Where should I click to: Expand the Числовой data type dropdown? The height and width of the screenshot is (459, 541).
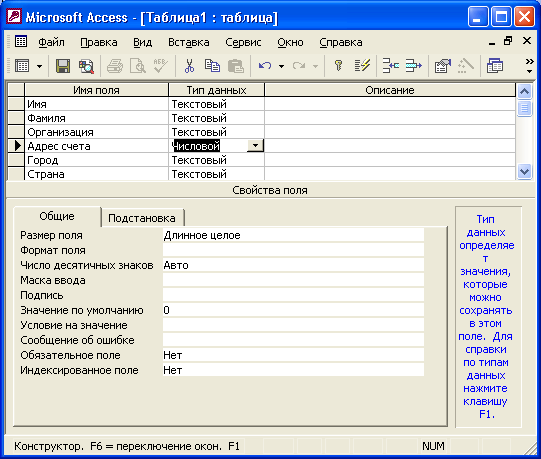point(255,146)
